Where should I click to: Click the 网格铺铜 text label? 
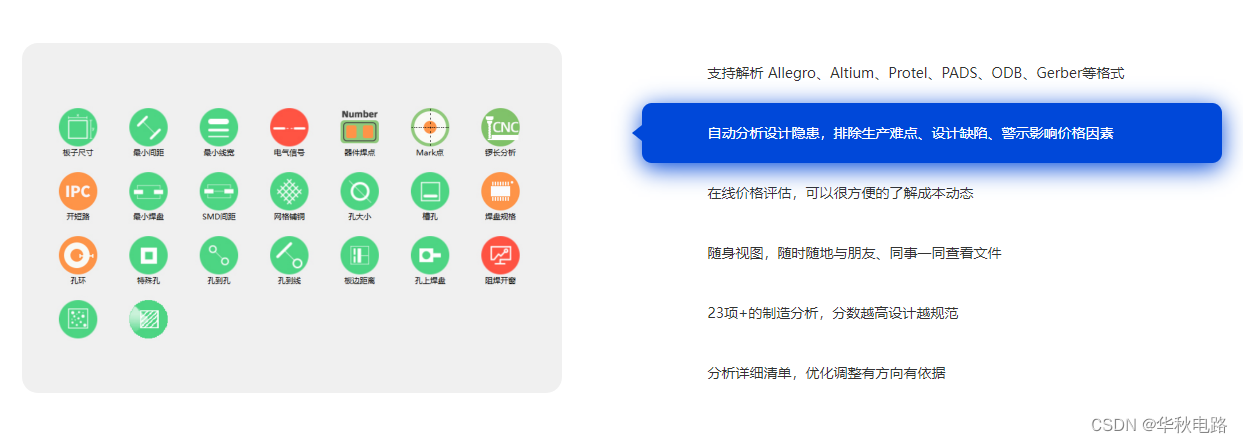pyautogui.click(x=289, y=217)
